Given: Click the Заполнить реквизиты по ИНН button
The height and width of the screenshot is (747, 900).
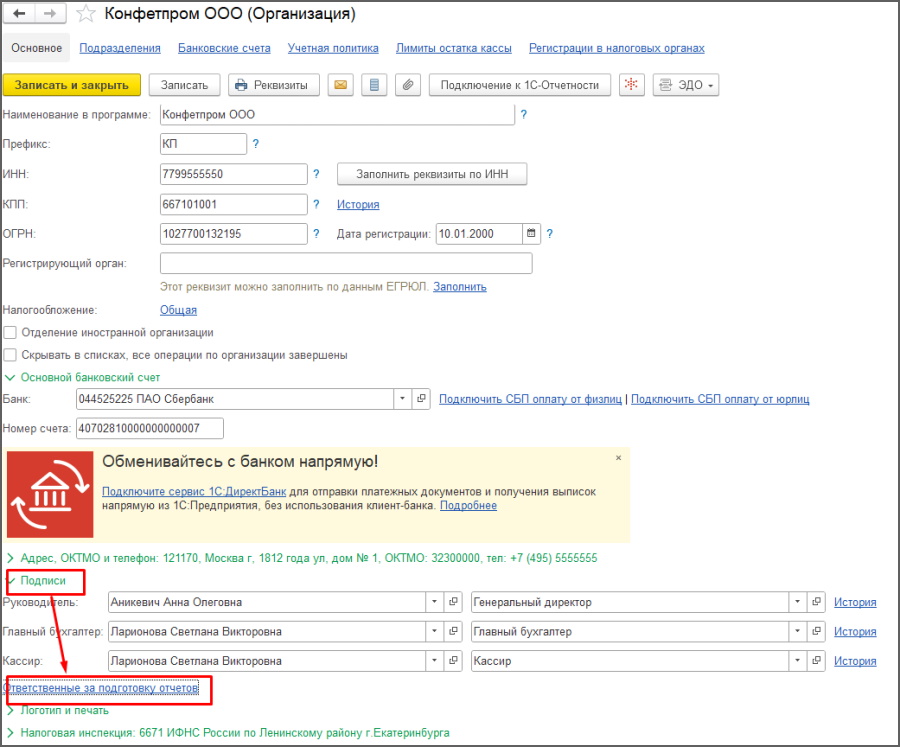Looking at the screenshot, I should [x=432, y=174].
